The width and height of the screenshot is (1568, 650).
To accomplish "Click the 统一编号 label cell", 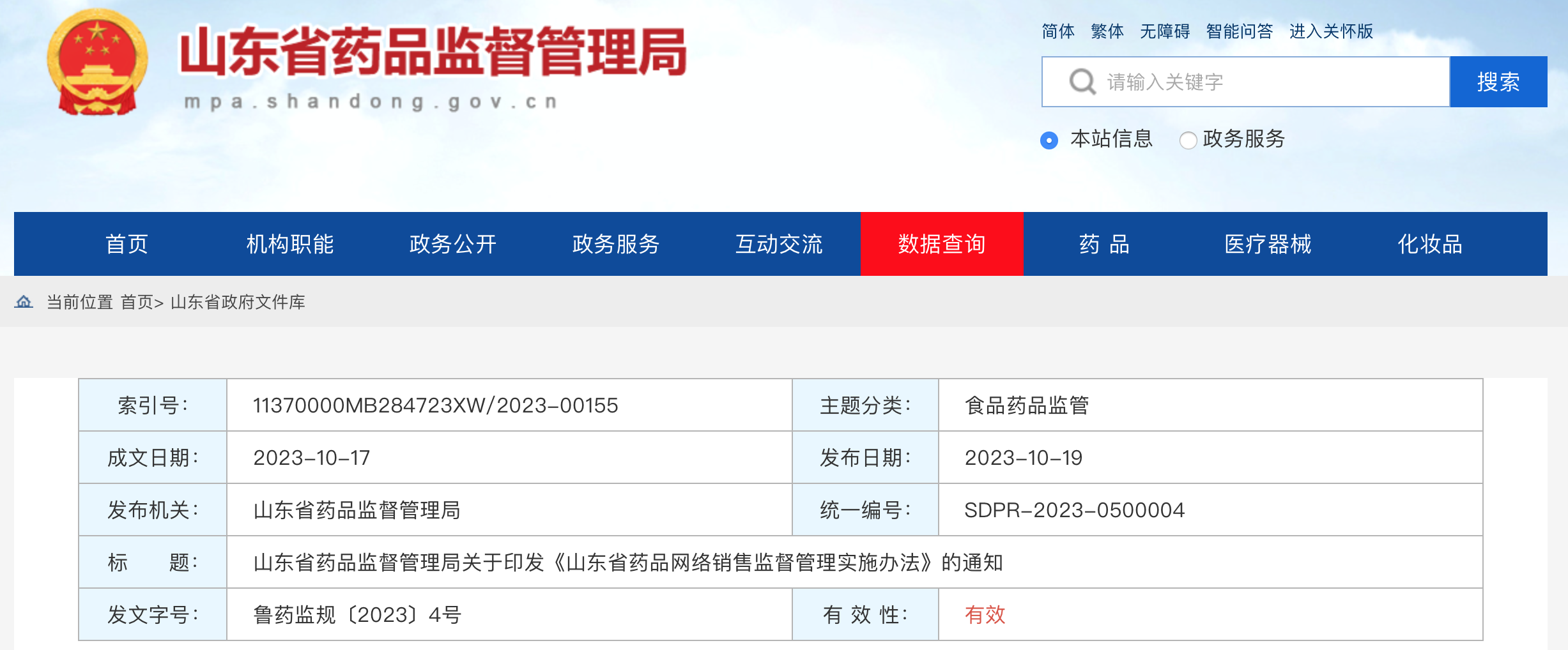I will [x=865, y=510].
